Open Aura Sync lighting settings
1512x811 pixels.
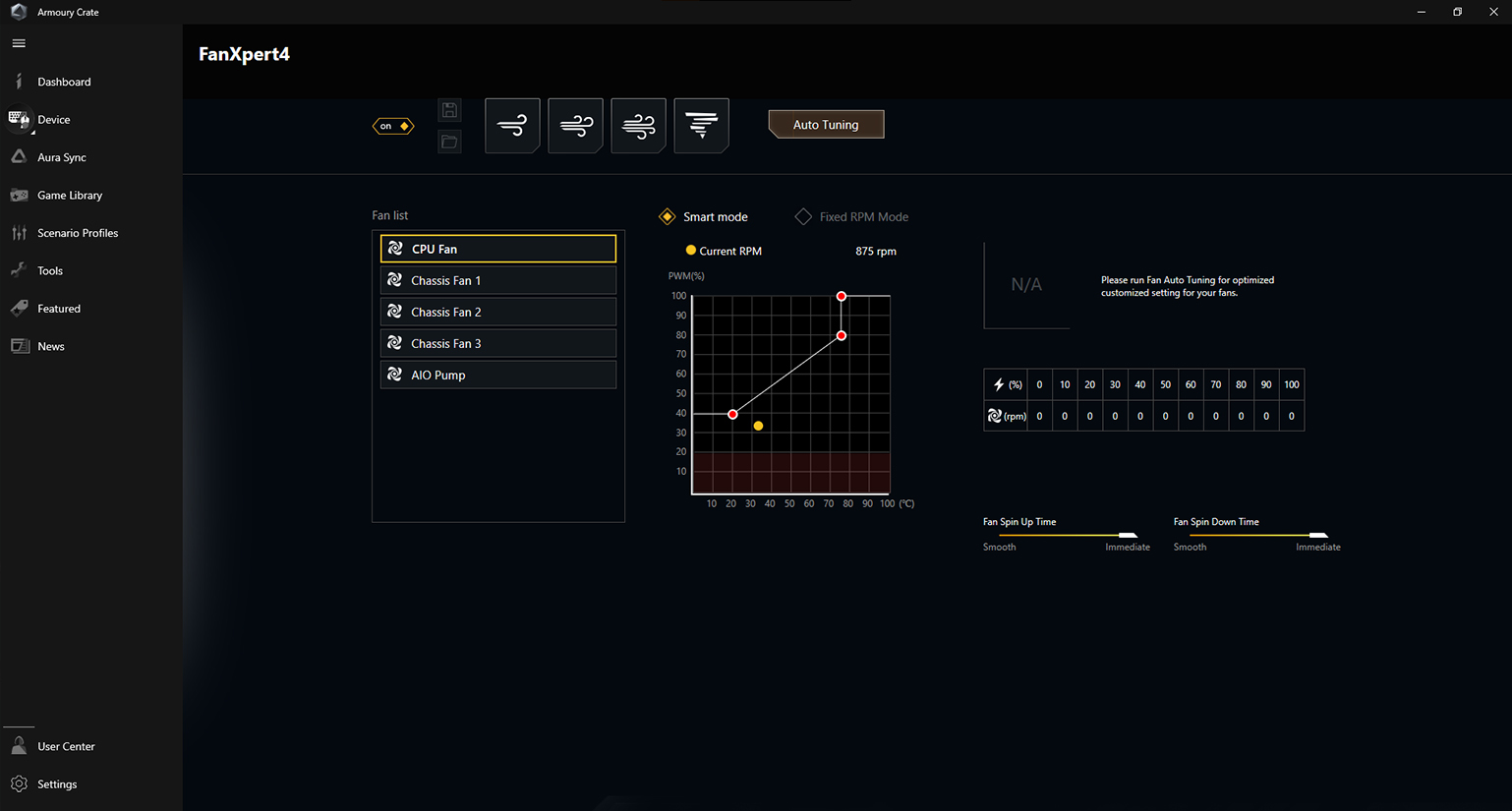tap(61, 157)
